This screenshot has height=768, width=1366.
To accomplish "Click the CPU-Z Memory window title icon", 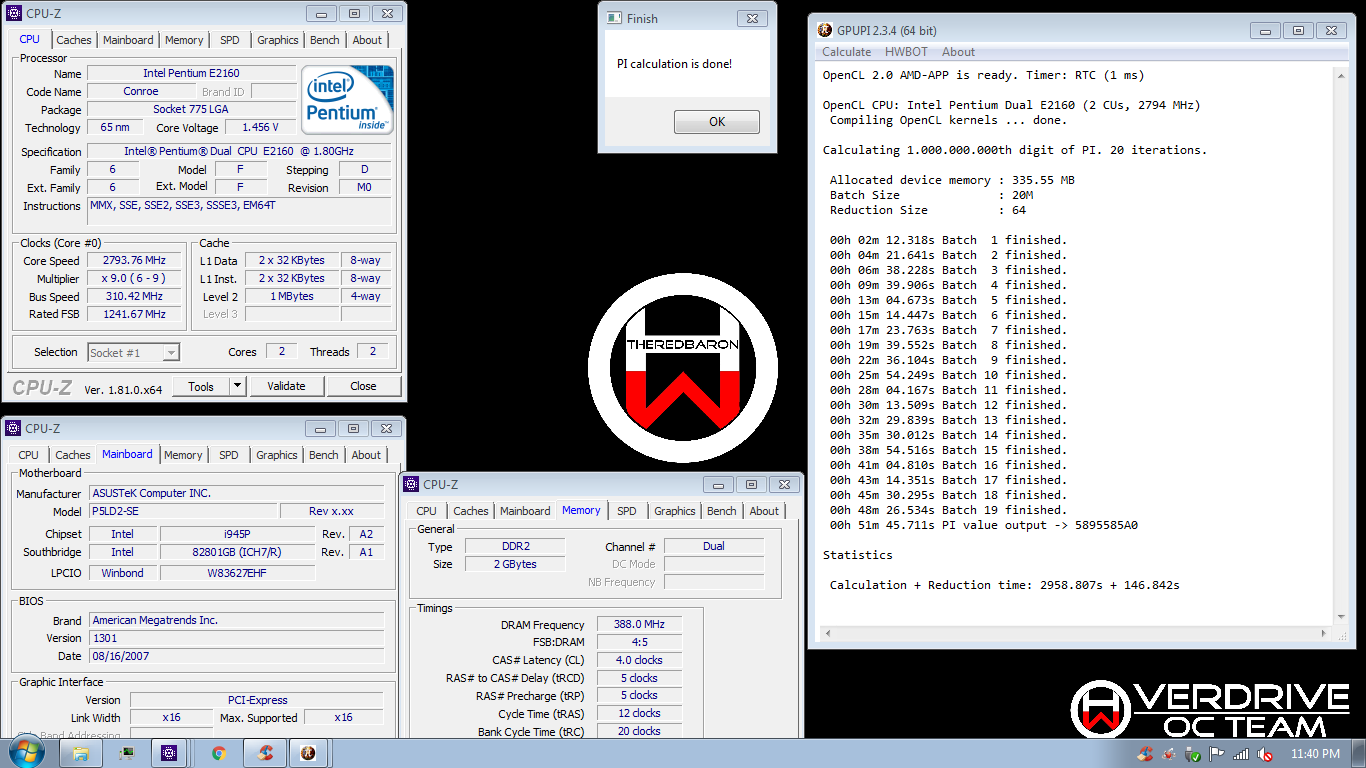I will coord(411,484).
